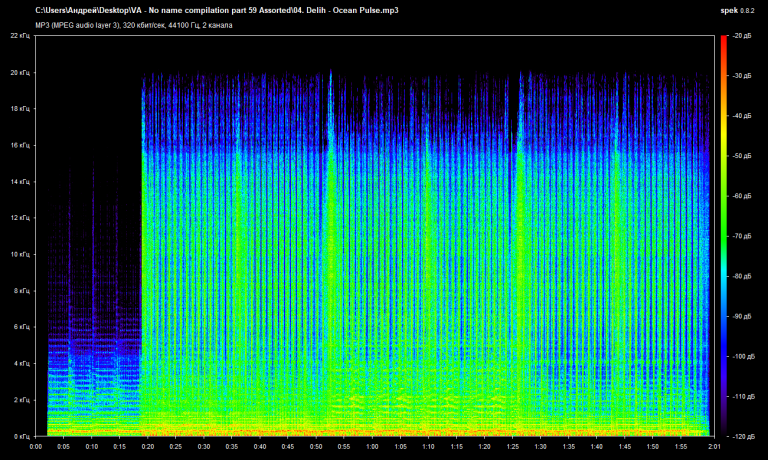Click the -110 дБ legend label
Image resolution: width=768 pixels, height=460 pixels.
tap(743, 396)
